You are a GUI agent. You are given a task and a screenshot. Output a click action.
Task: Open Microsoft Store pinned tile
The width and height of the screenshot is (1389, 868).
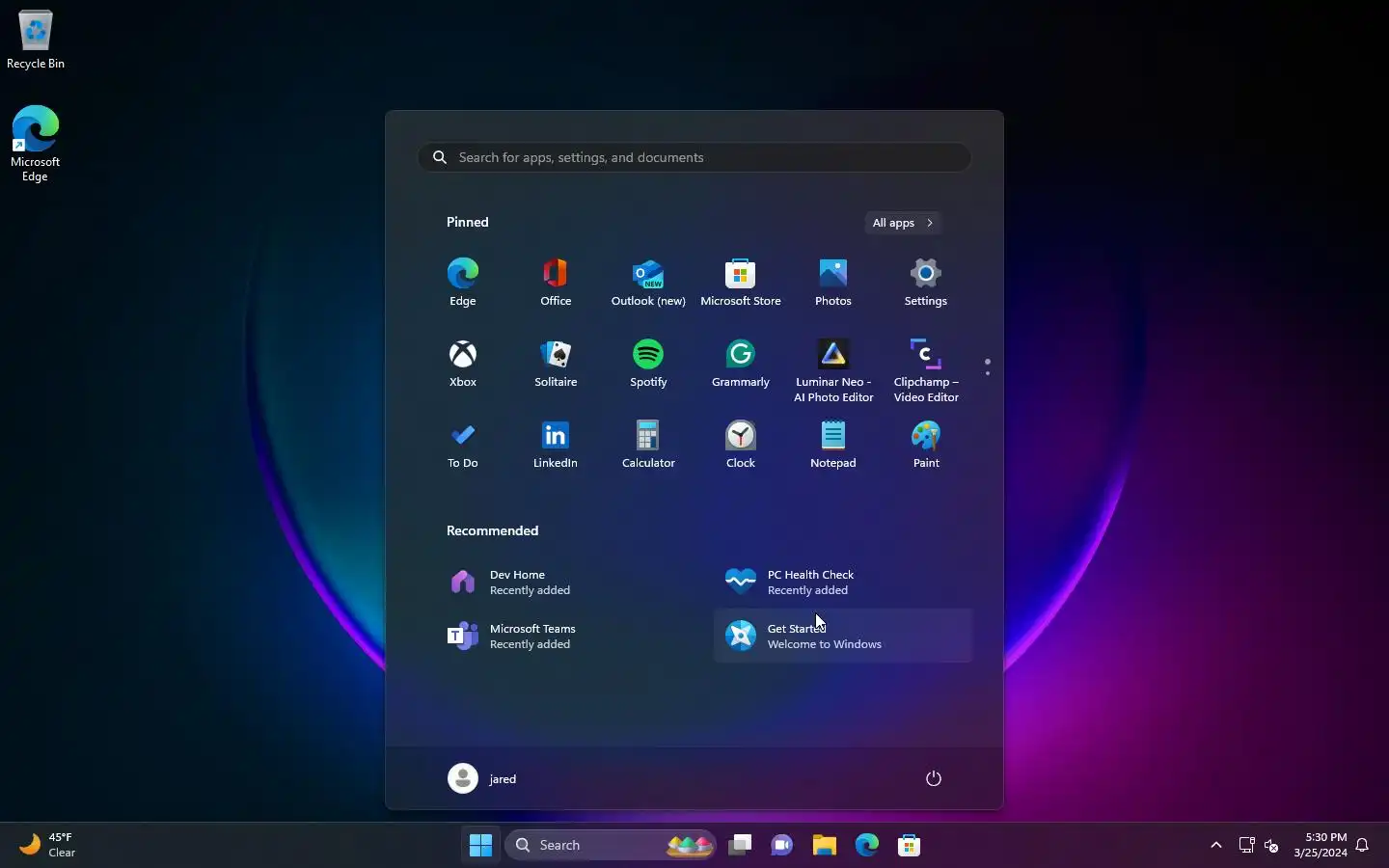point(741,283)
